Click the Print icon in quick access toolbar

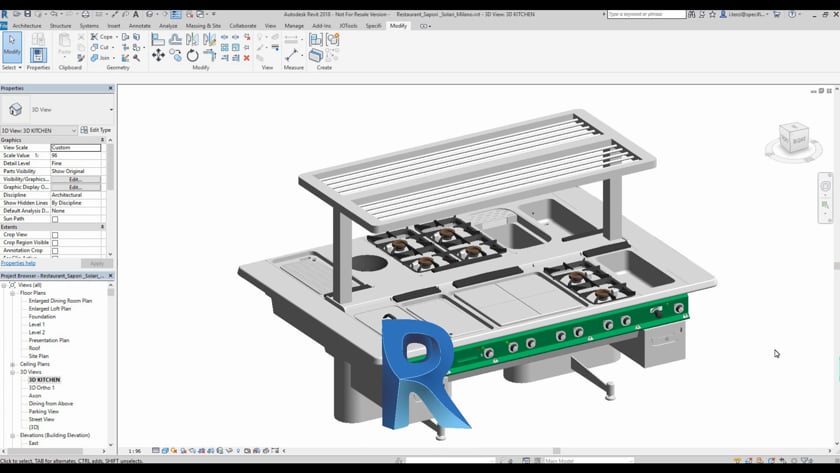tap(85, 14)
